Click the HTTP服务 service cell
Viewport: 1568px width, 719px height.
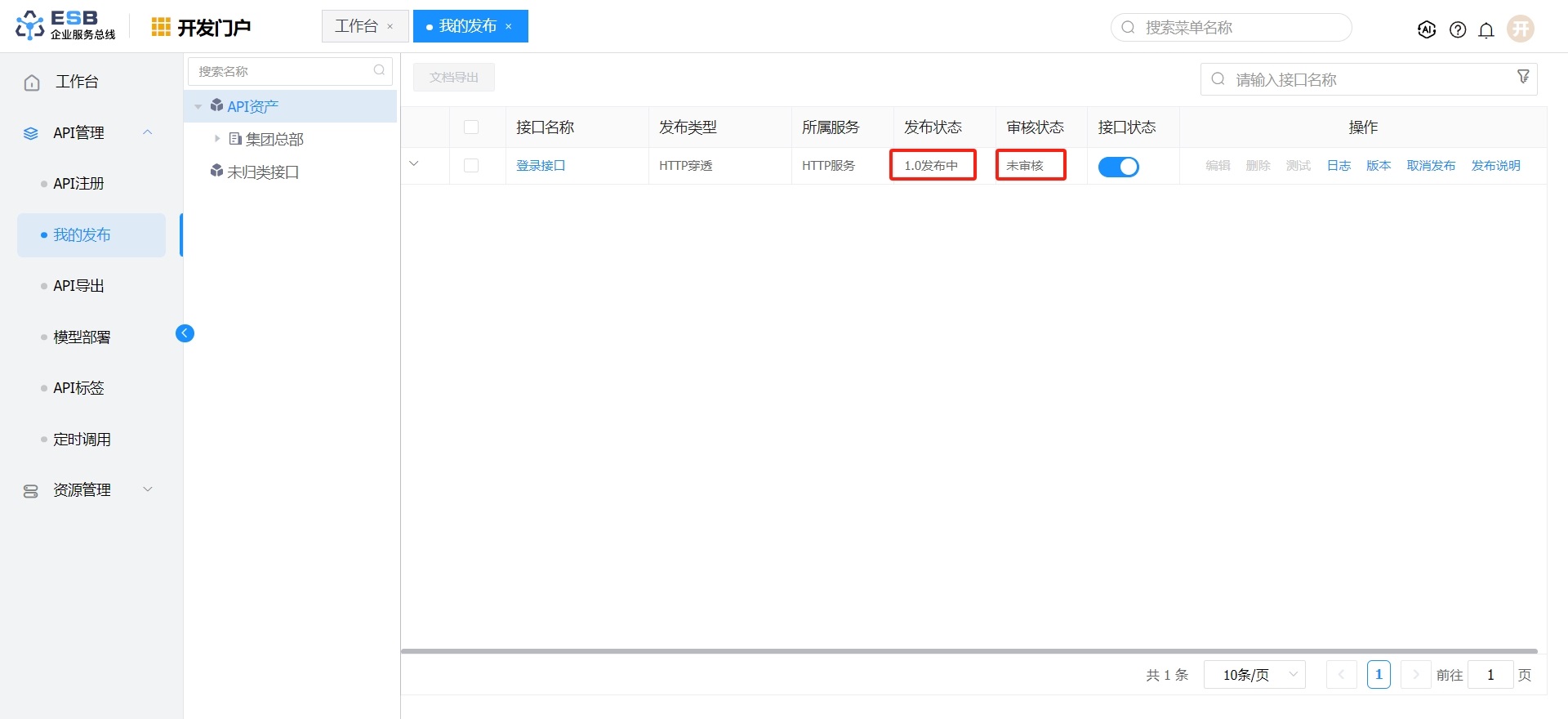(x=828, y=165)
